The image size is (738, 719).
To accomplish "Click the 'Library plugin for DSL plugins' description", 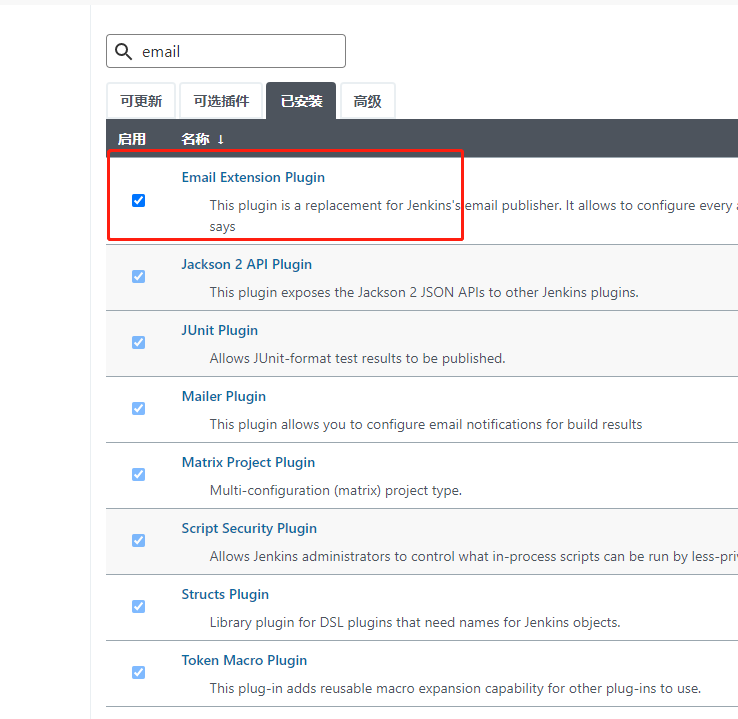I will (x=415, y=623).
